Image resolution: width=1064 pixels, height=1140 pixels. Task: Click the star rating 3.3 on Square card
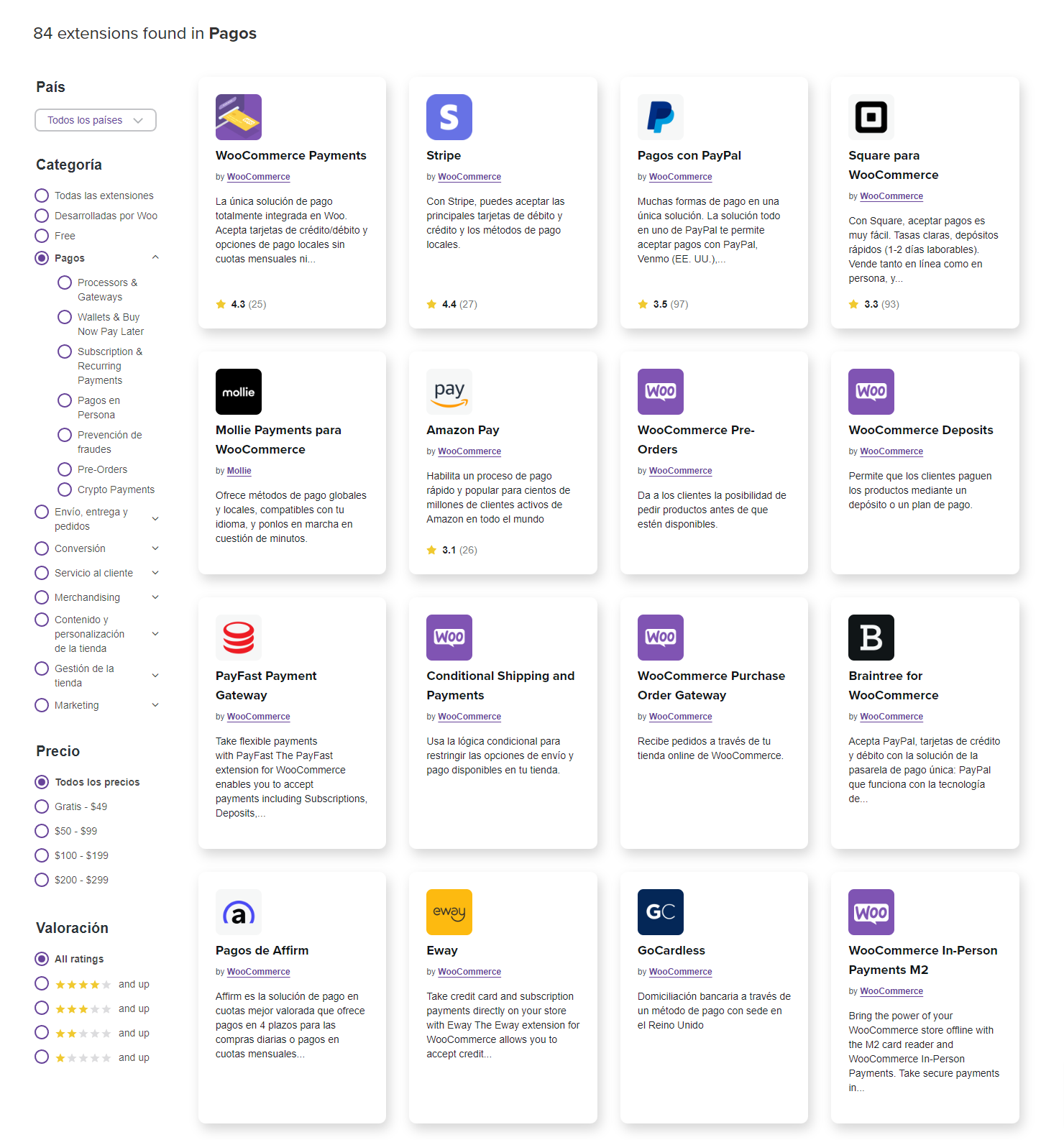[x=873, y=304]
